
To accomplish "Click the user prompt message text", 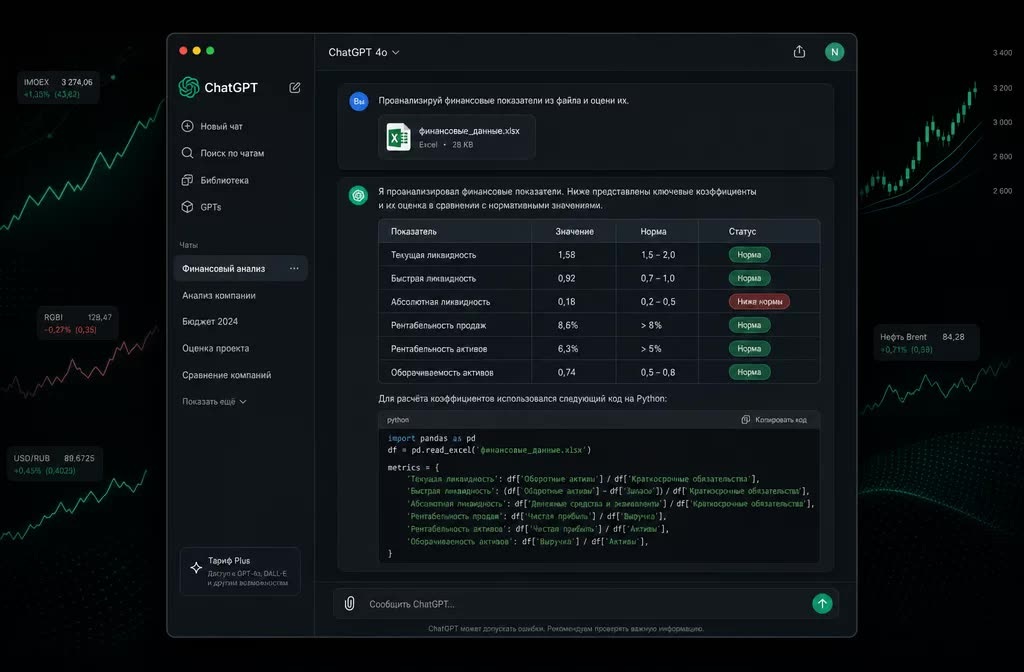I will [x=504, y=101].
